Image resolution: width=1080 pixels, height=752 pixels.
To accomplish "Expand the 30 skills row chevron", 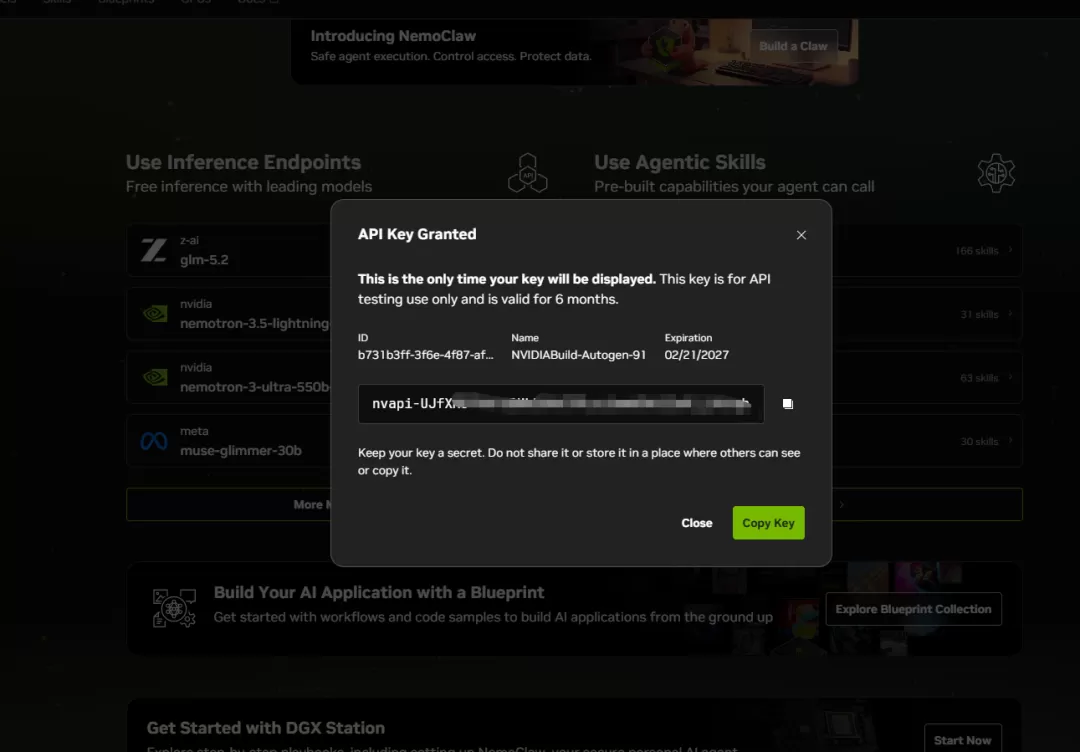I will click(1010, 441).
